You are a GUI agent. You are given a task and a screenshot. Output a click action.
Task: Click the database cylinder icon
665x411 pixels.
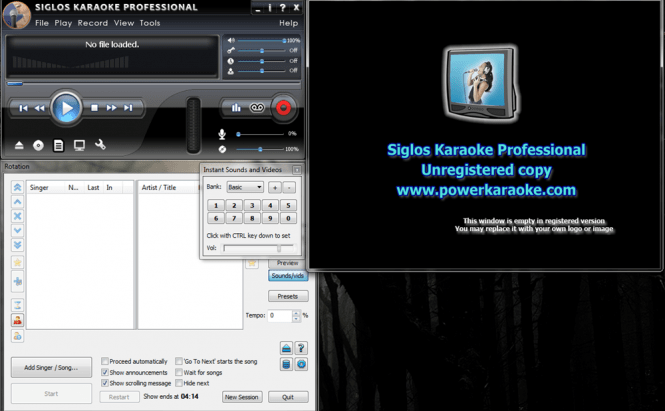(x=286, y=364)
